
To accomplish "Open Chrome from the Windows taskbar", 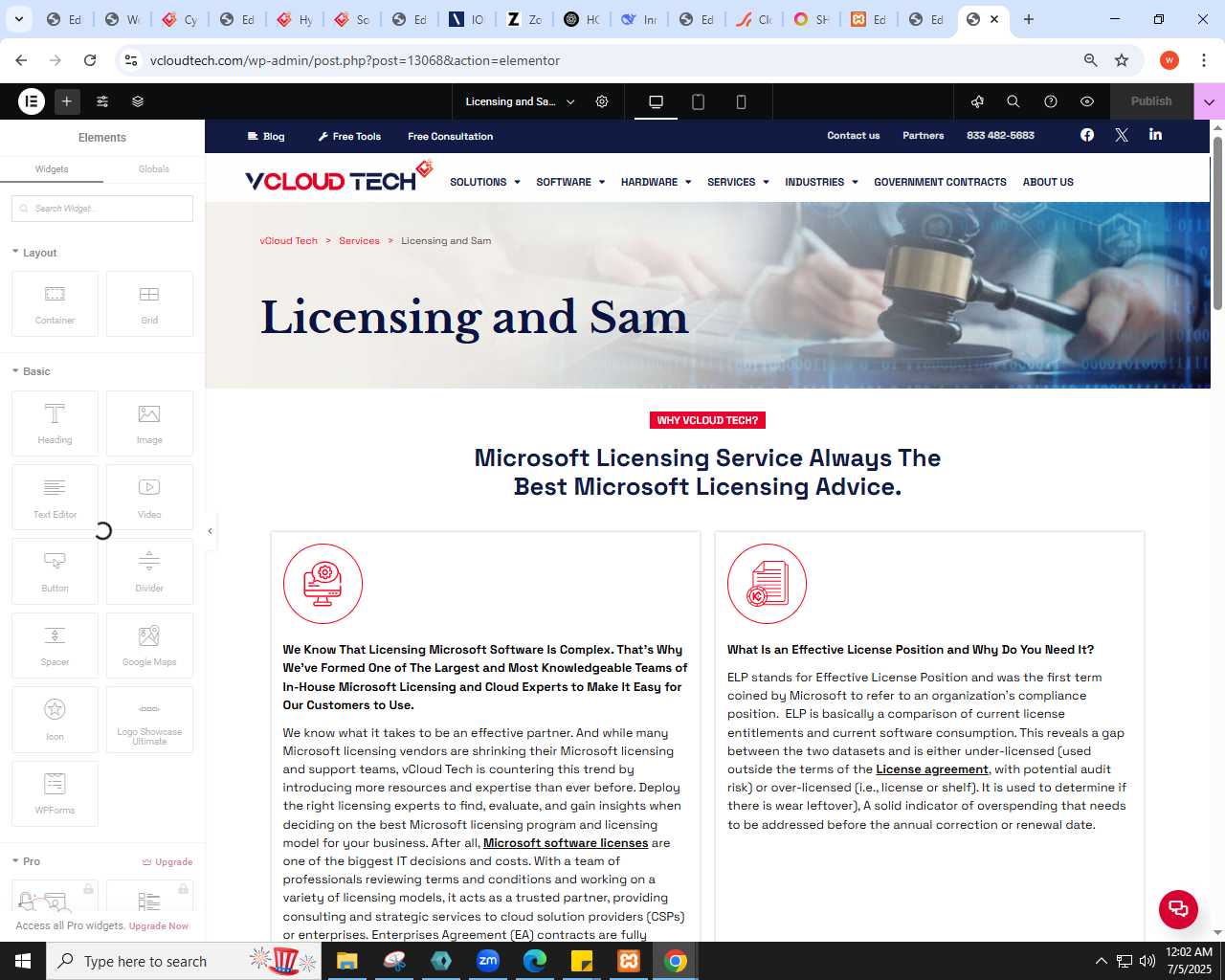I will pos(676,961).
